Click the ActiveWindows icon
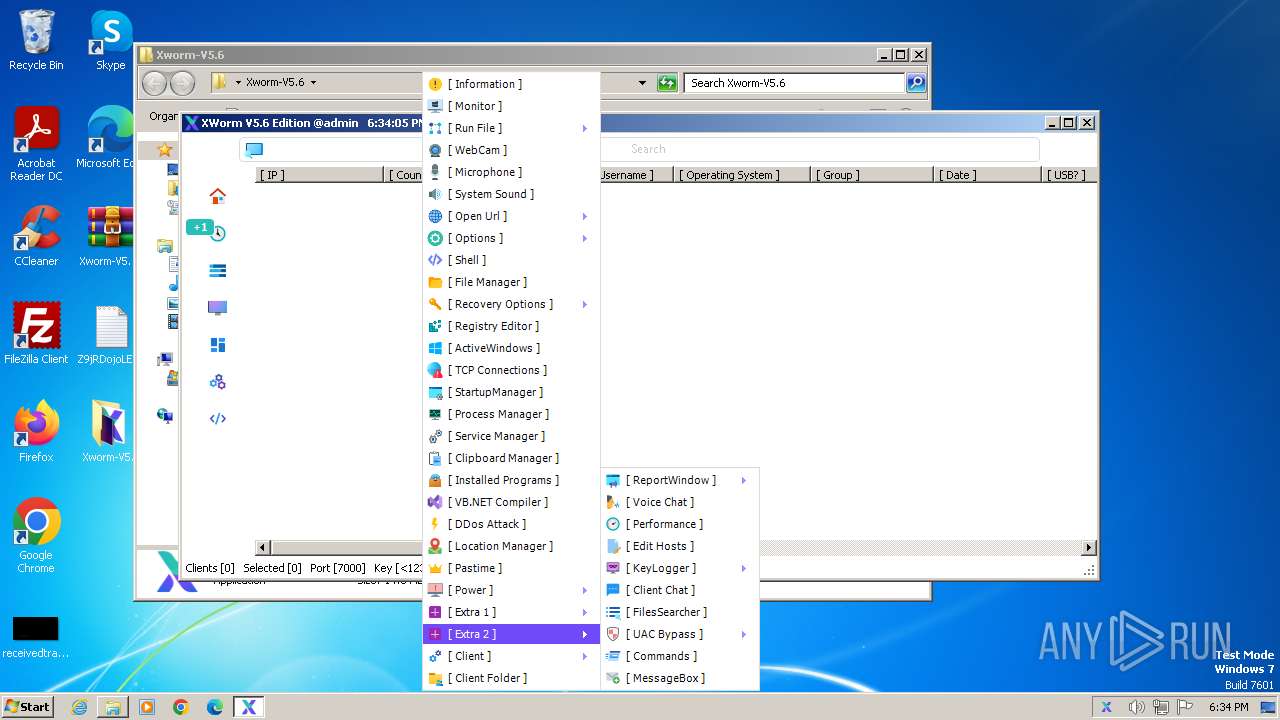Image resolution: width=1280 pixels, height=720 pixels. 435,348
